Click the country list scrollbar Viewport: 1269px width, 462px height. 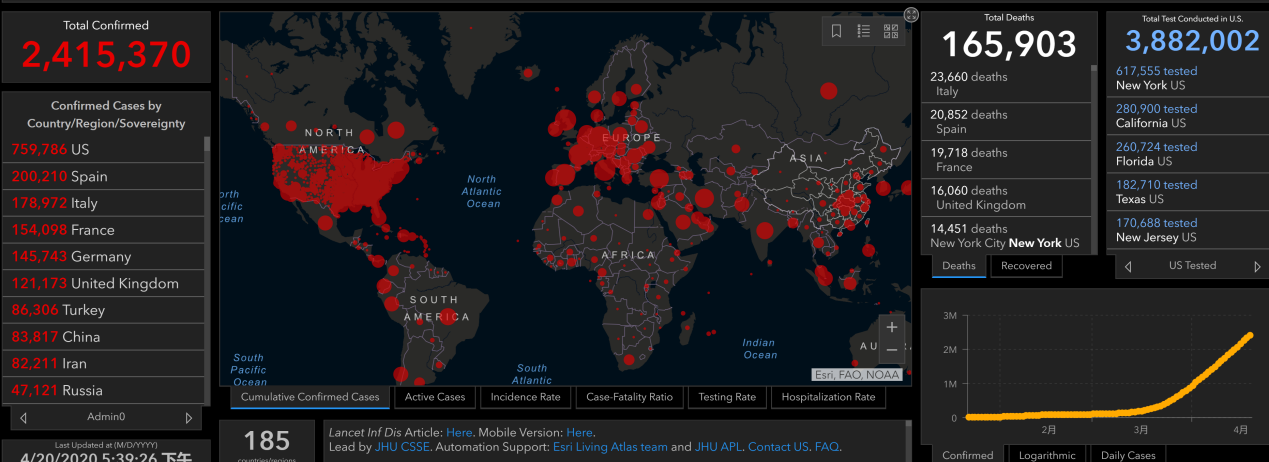tap(207, 270)
